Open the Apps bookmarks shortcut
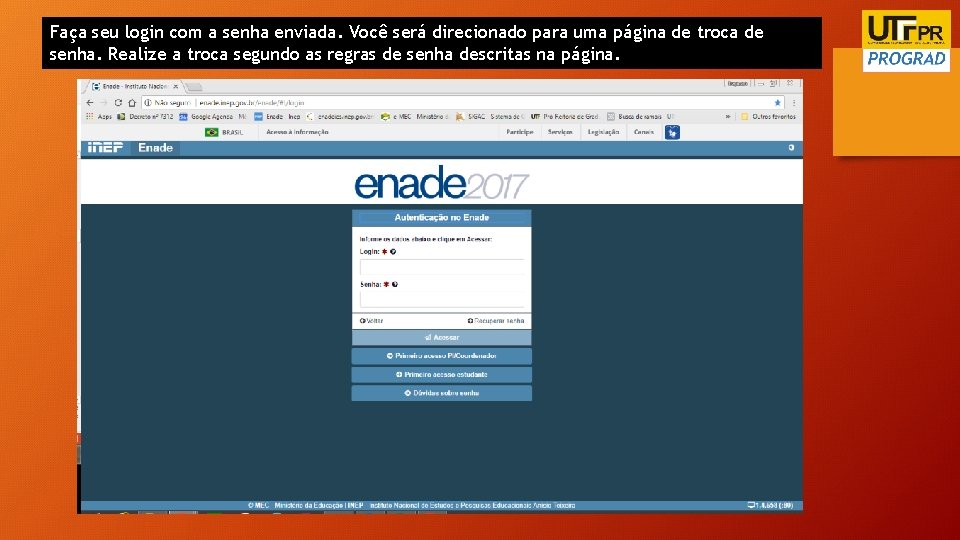Image resolution: width=960 pixels, height=540 pixels. pos(99,116)
